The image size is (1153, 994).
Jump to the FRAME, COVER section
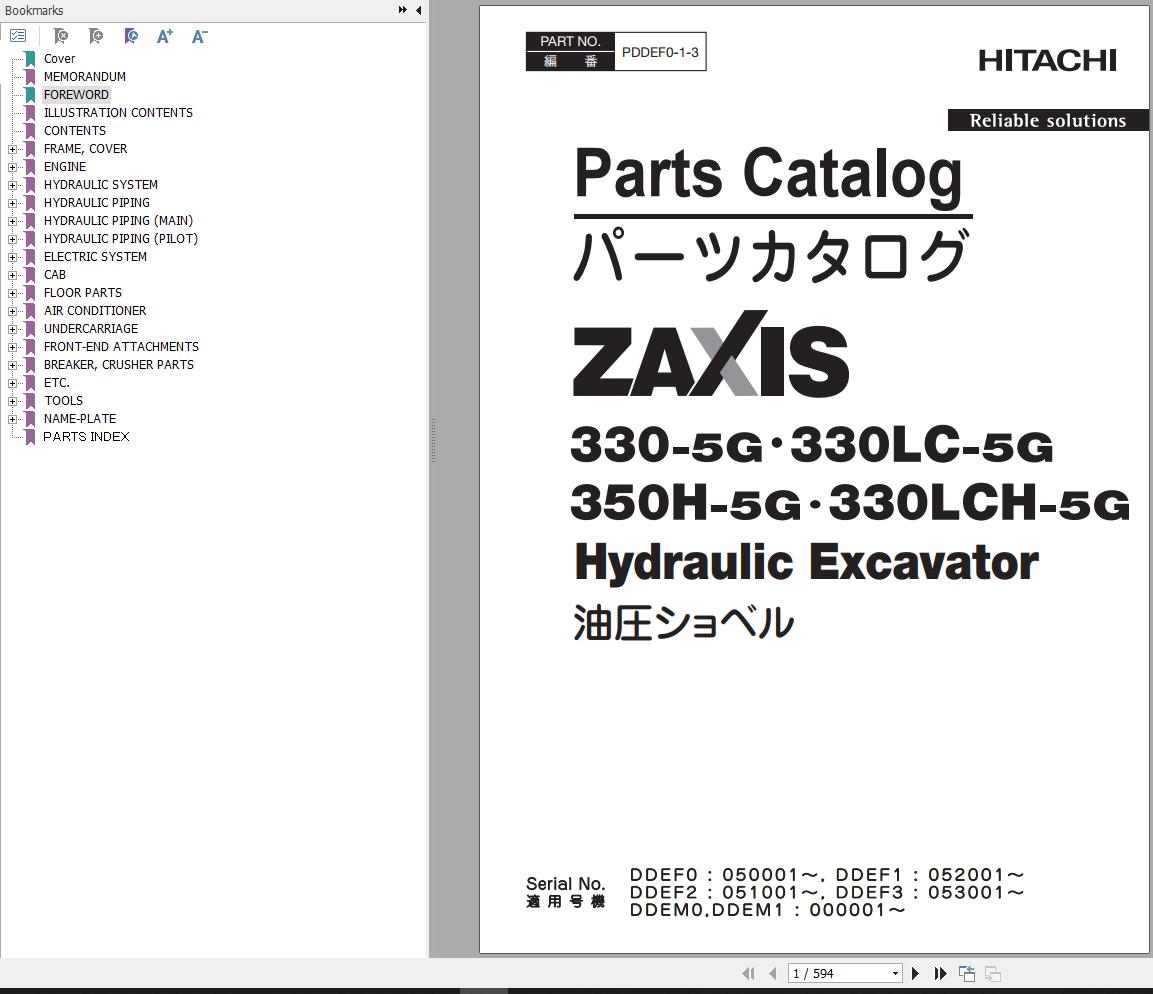coord(85,149)
